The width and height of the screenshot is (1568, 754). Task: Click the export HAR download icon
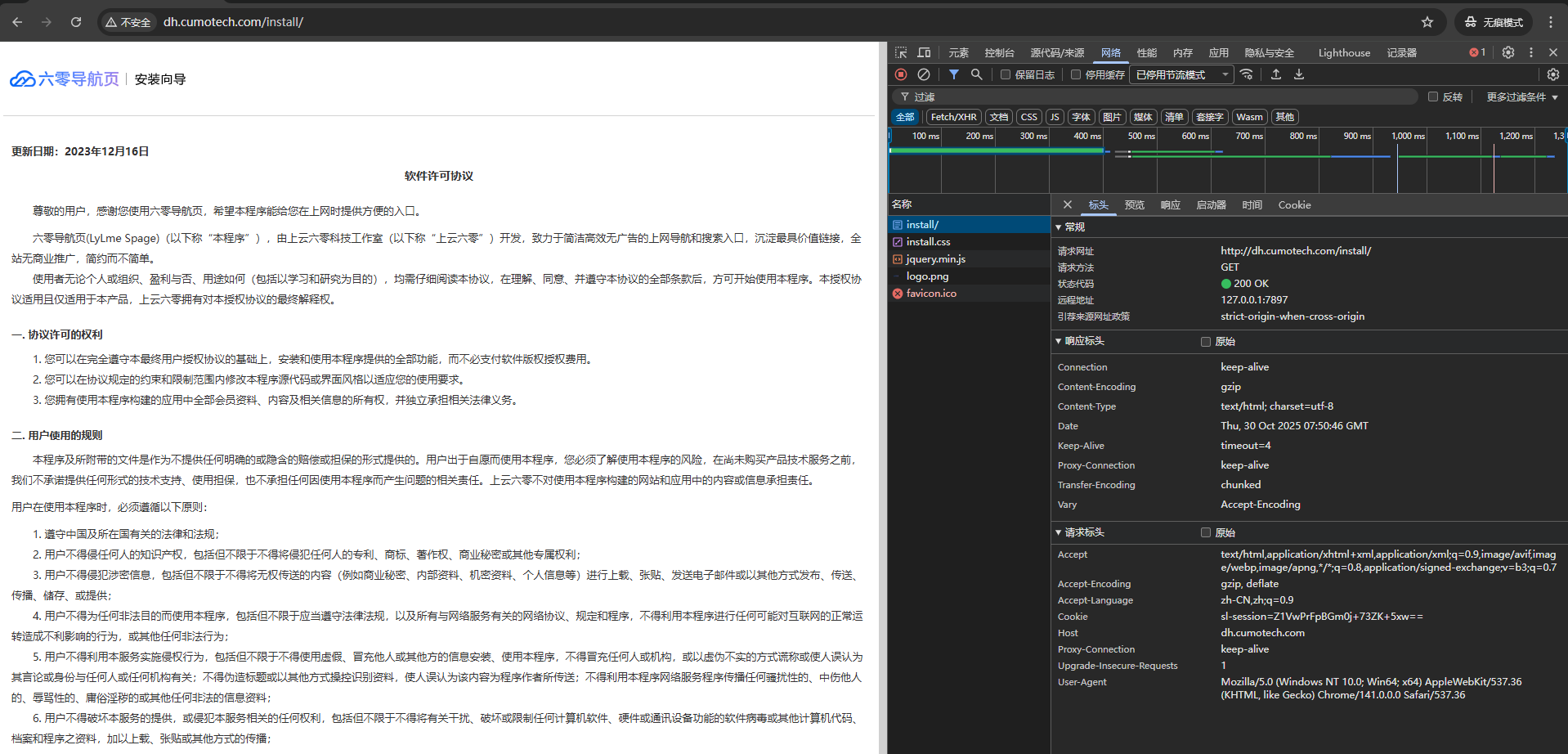1299,74
